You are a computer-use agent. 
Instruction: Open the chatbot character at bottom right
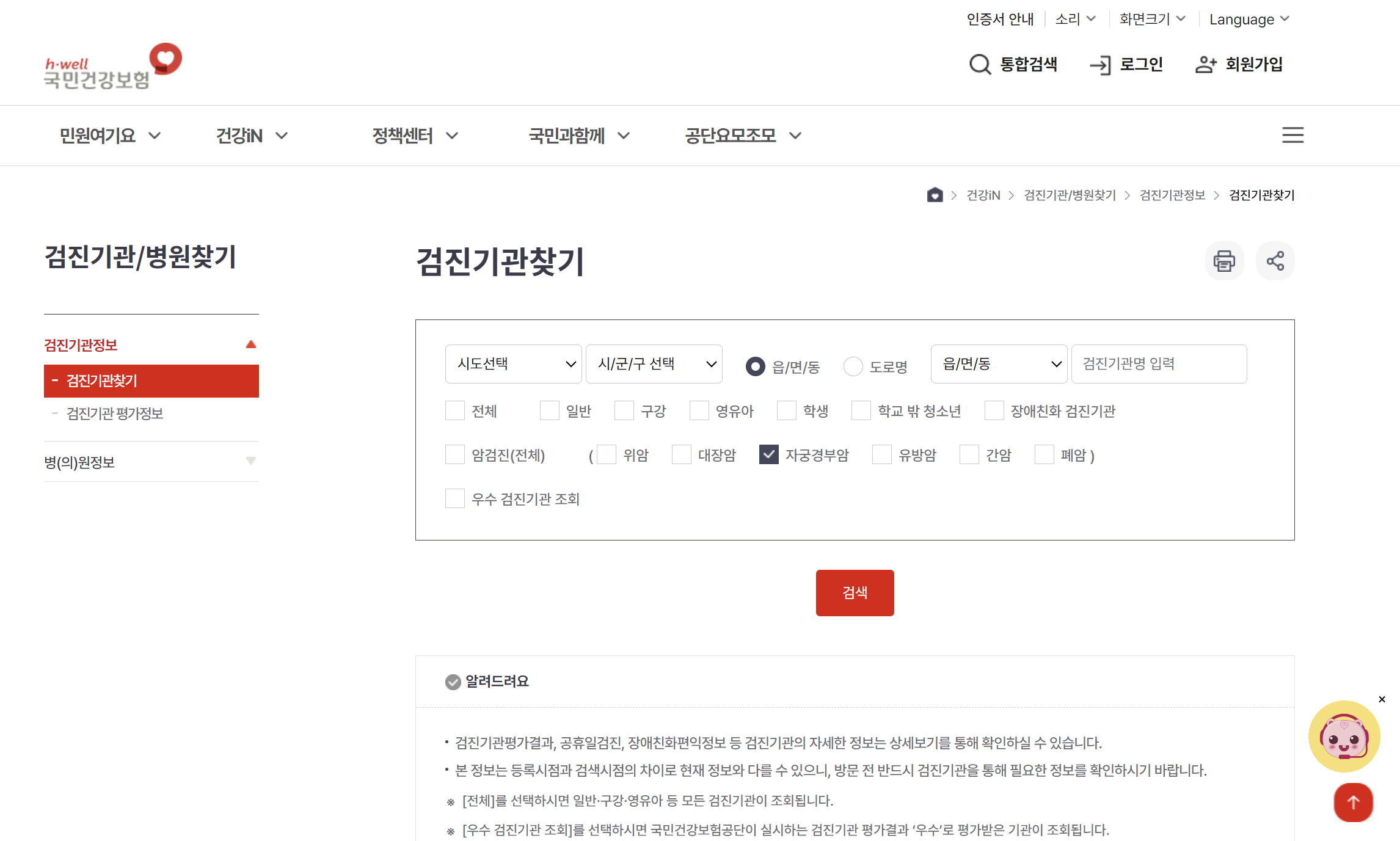(1343, 737)
